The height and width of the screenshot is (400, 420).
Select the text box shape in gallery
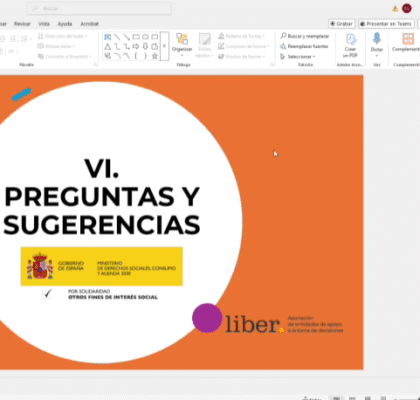coord(108,37)
